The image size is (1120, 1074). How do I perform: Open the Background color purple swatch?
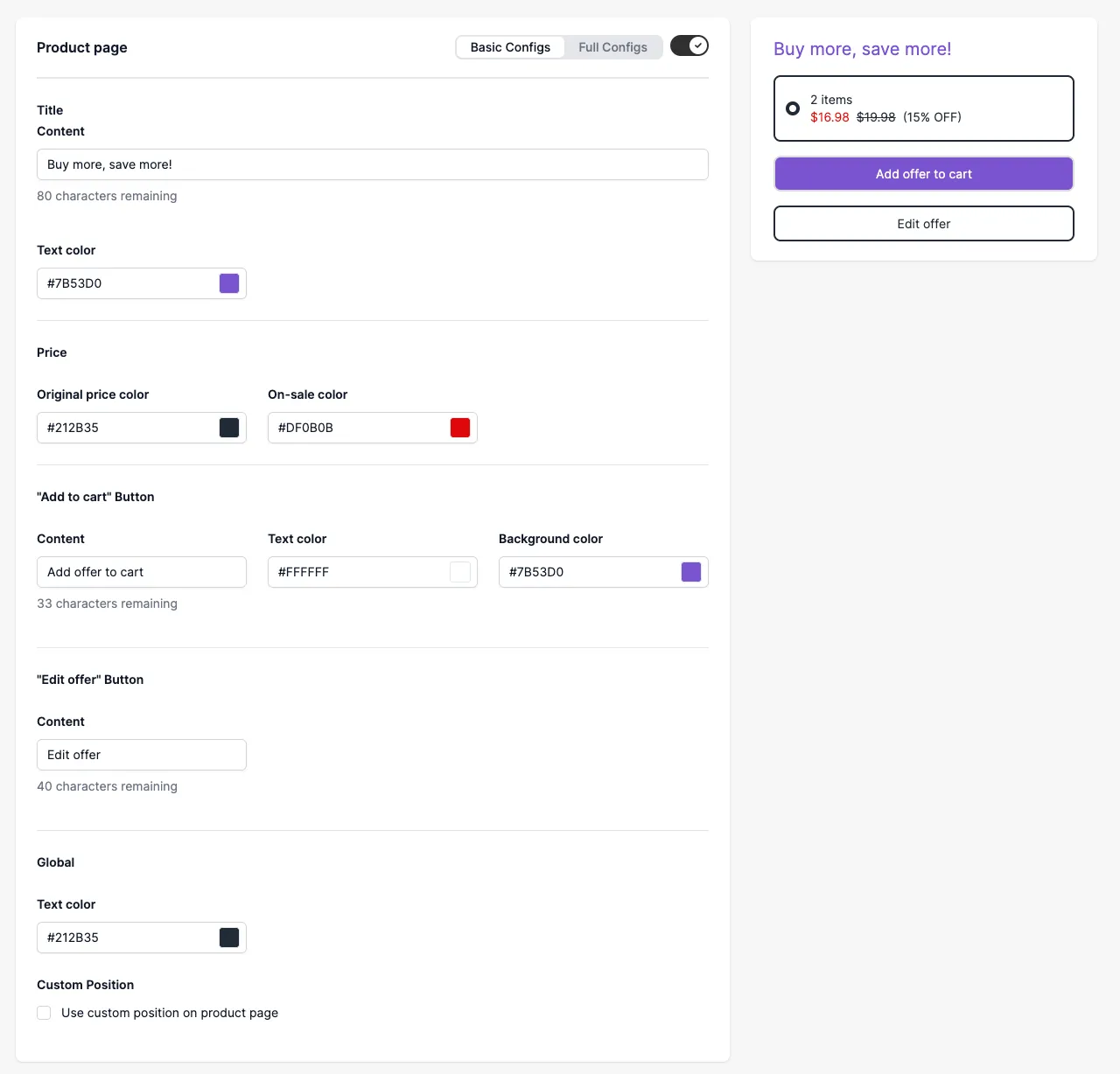tap(691, 572)
